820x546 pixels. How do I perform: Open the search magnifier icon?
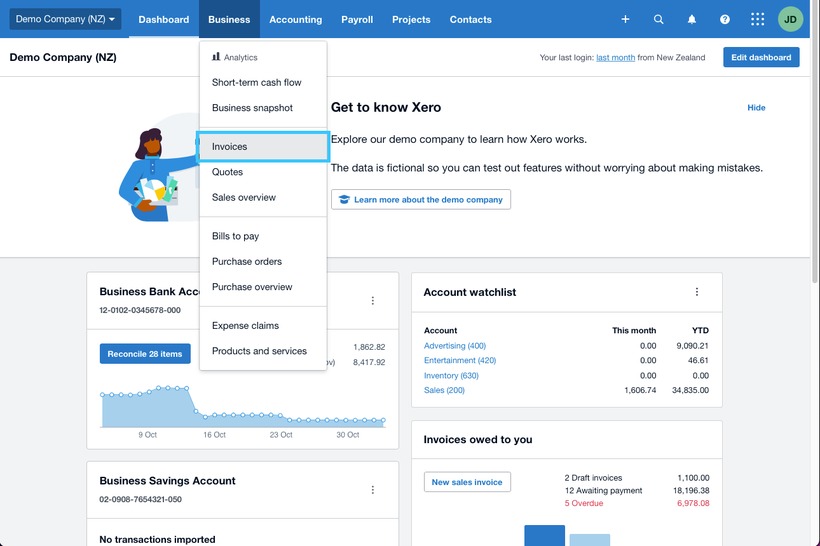coord(658,19)
